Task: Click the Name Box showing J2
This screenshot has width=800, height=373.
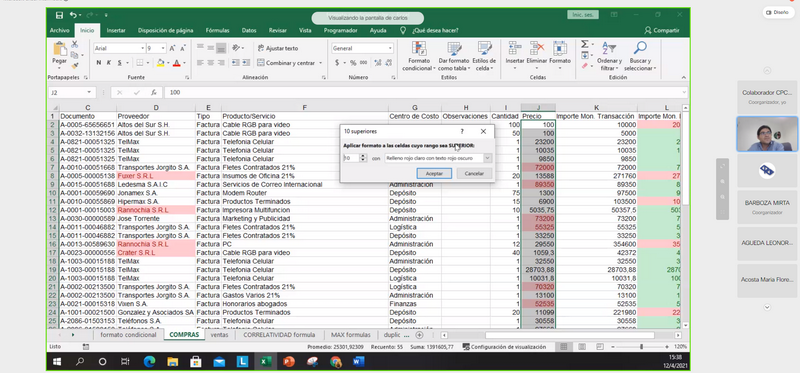Action: point(71,92)
